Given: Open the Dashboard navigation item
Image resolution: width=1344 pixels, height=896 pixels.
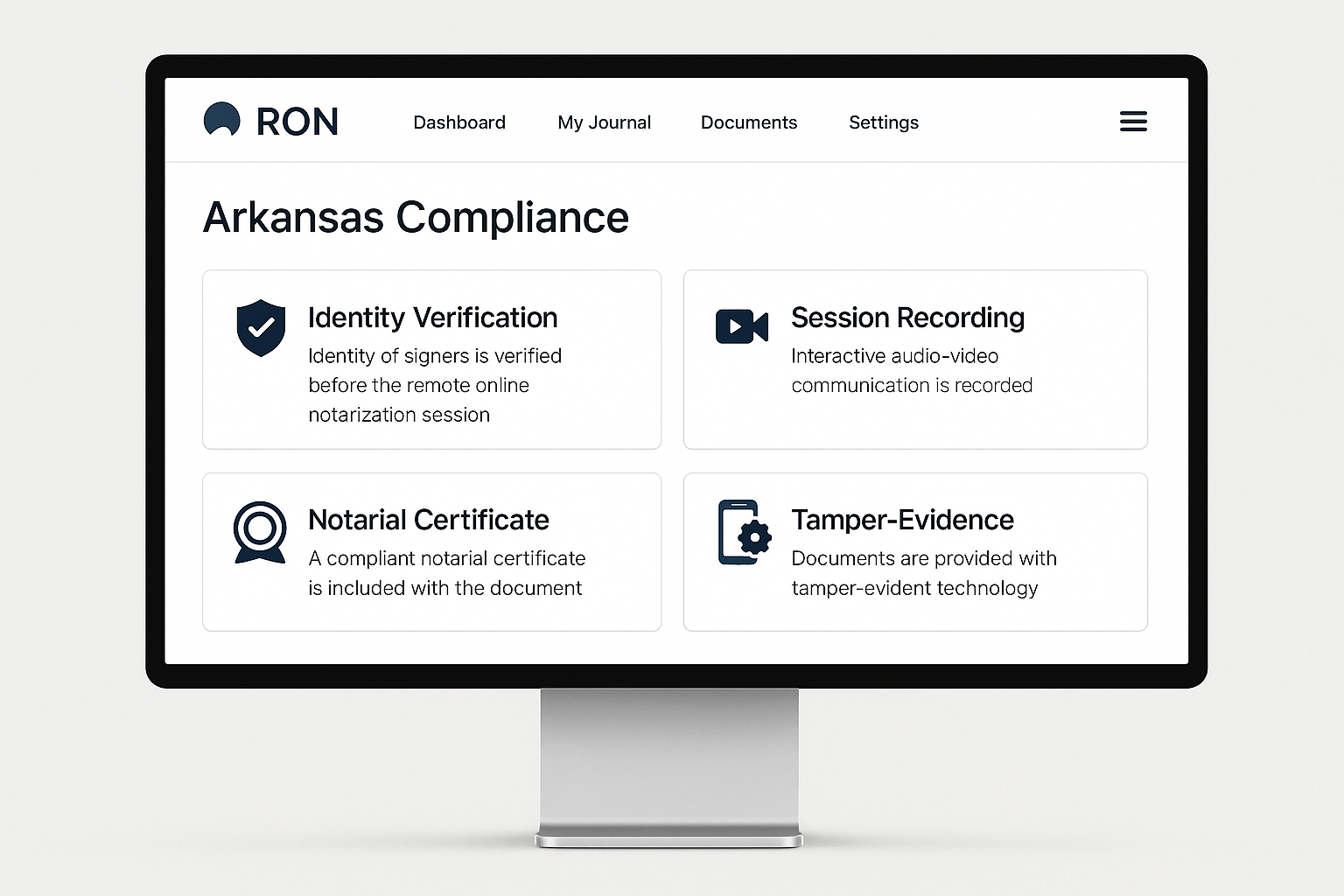Looking at the screenshot, I should [x=459, y=122].
